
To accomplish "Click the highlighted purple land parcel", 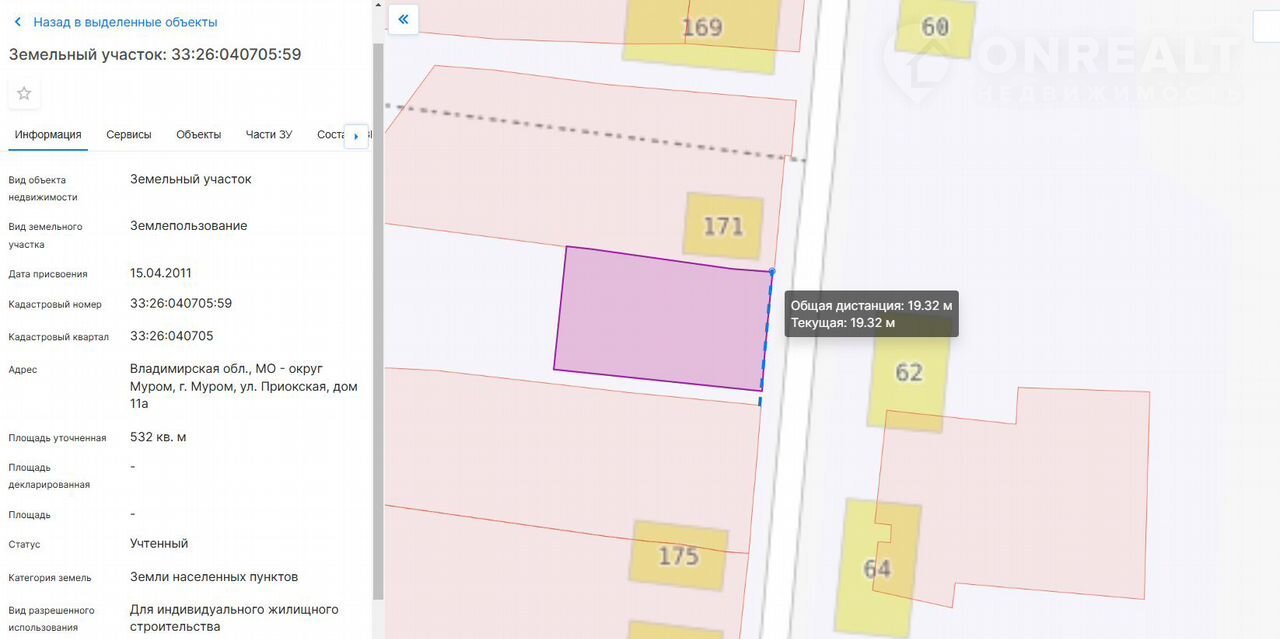I will tap(660, 318).
